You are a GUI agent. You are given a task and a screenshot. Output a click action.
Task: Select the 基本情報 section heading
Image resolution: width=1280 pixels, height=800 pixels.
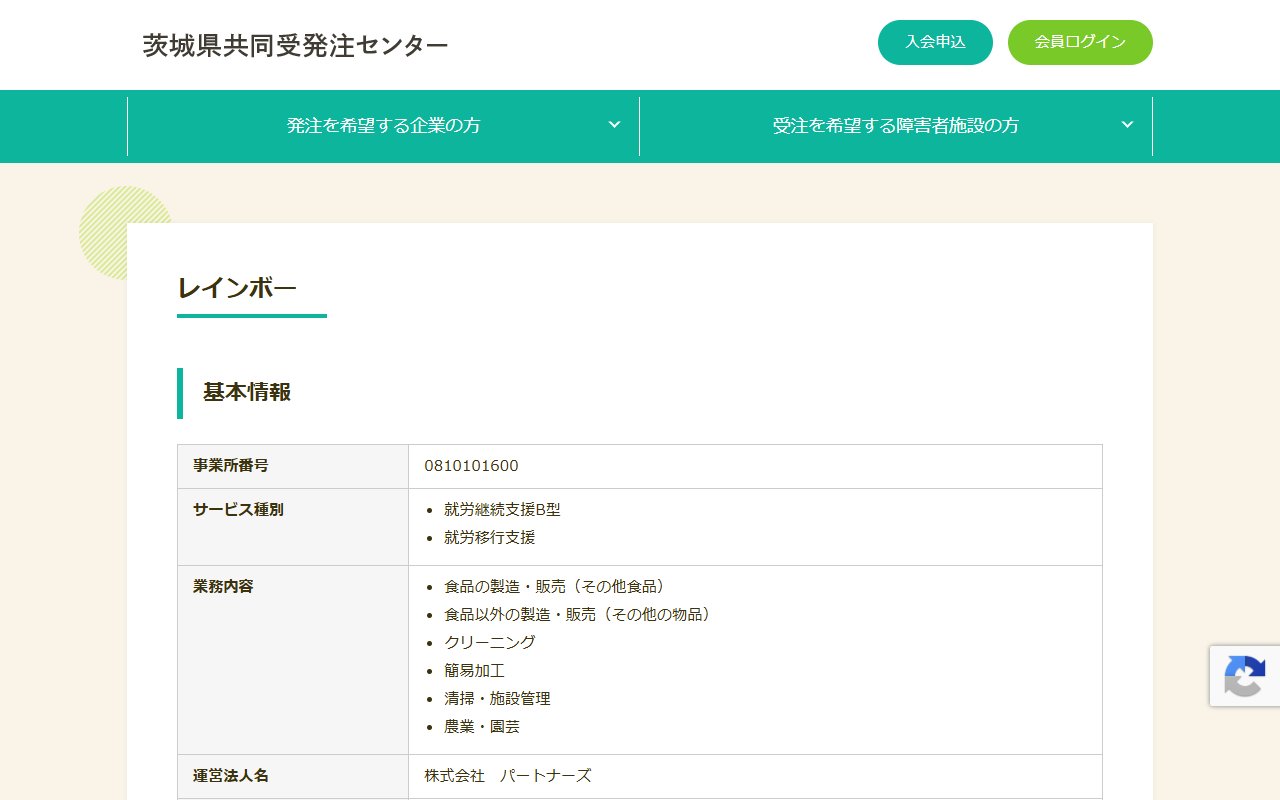[x=247, y=392]
